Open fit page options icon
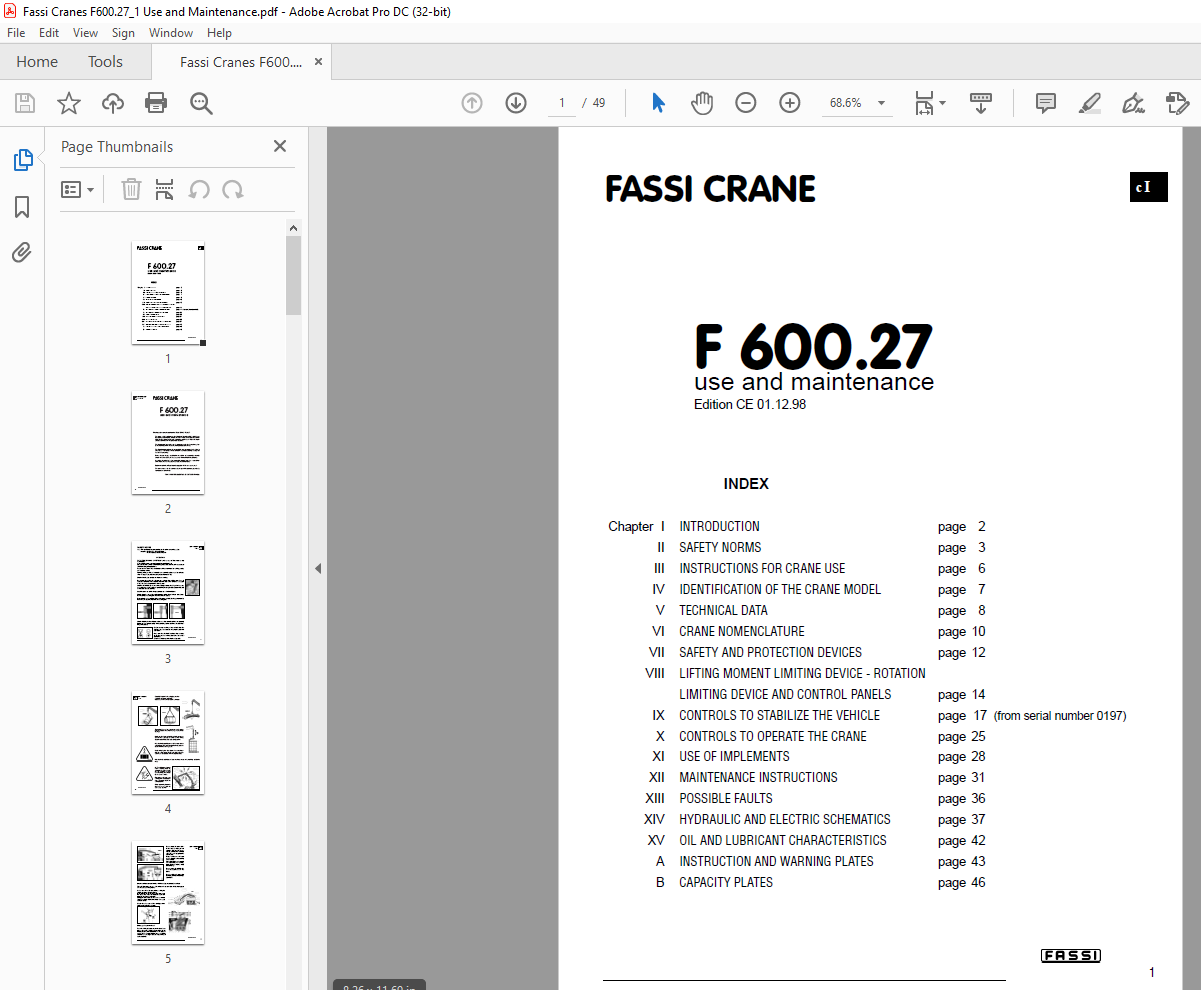The width and height of the screenshot is (1201, 990). point(930,103)
